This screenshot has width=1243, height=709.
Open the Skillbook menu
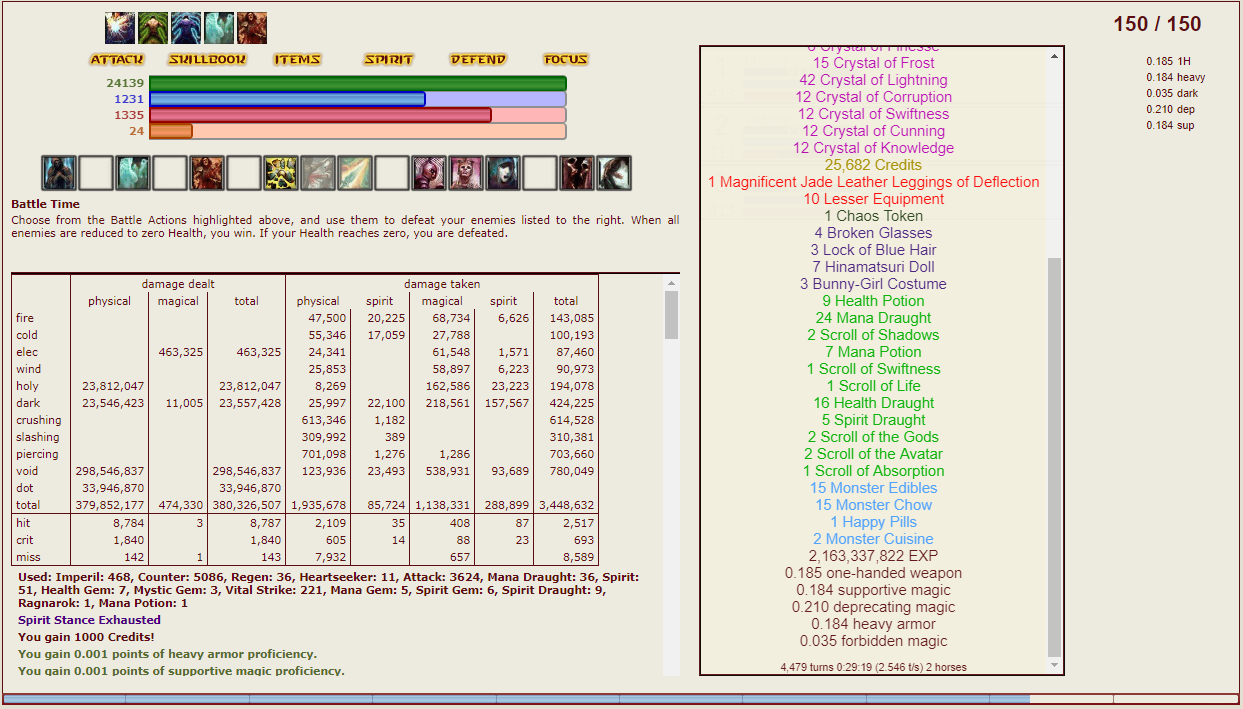pos(207,60)
